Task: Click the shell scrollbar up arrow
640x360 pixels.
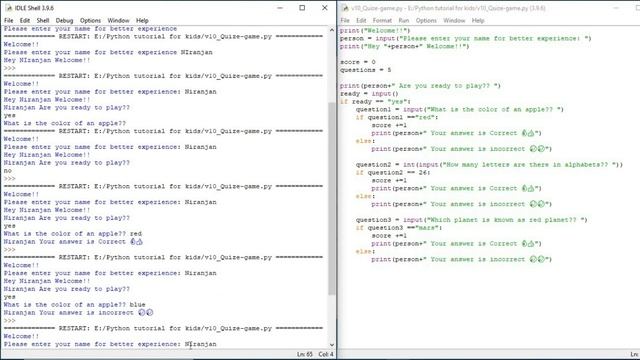Action: 332,30
